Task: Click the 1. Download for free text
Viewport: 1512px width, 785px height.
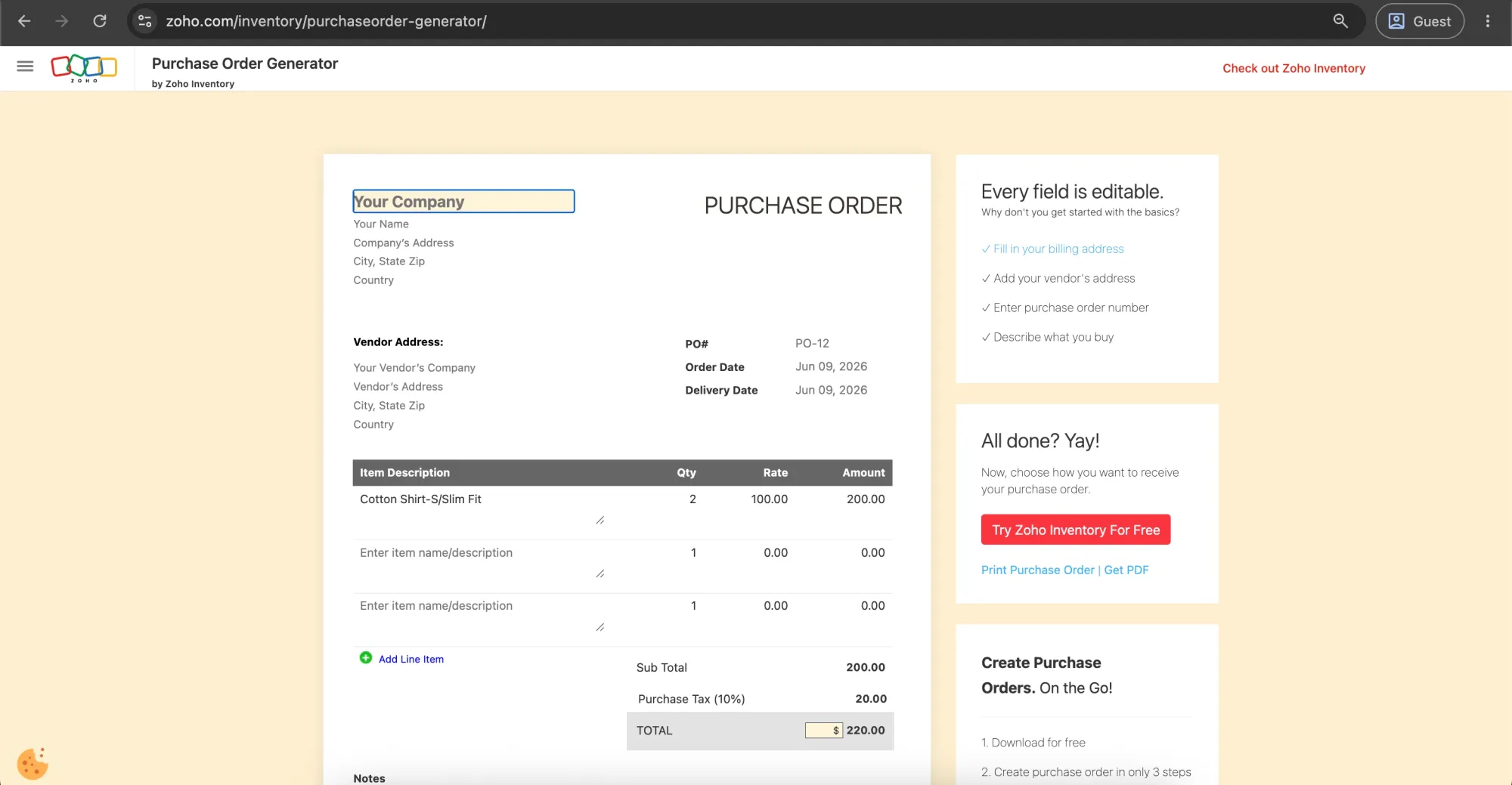Action: coord(1033,743)
